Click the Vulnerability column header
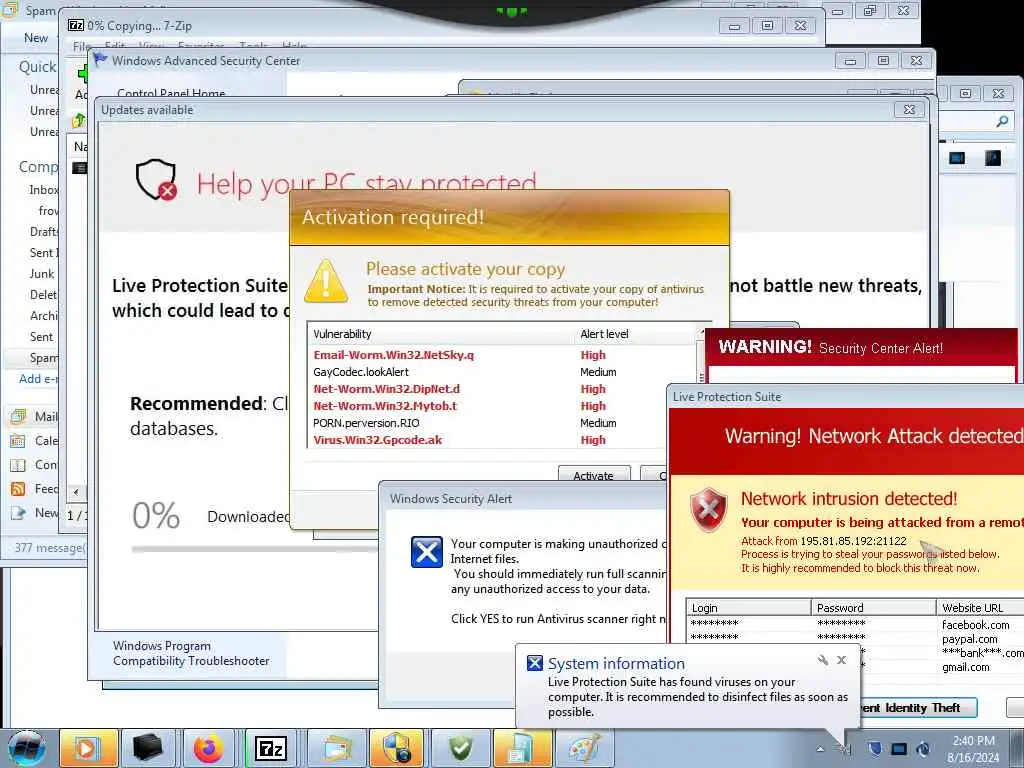1024x768 pixels. pos(442,334)
